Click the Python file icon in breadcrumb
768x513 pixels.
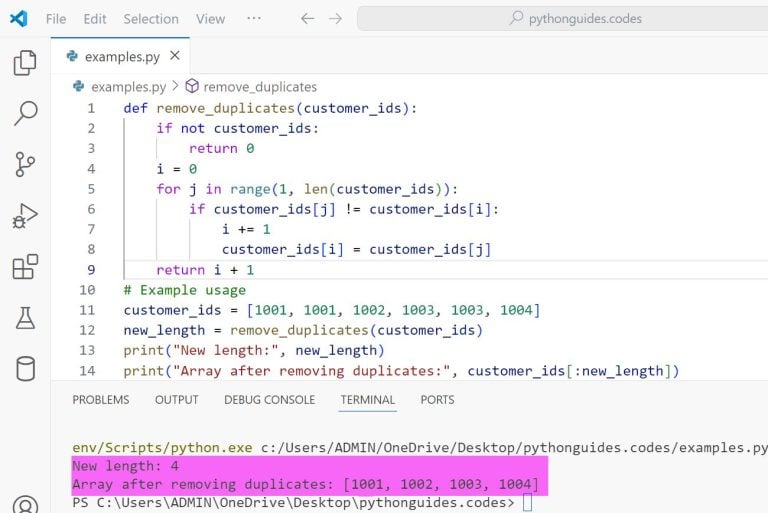(x=78, y=86)
